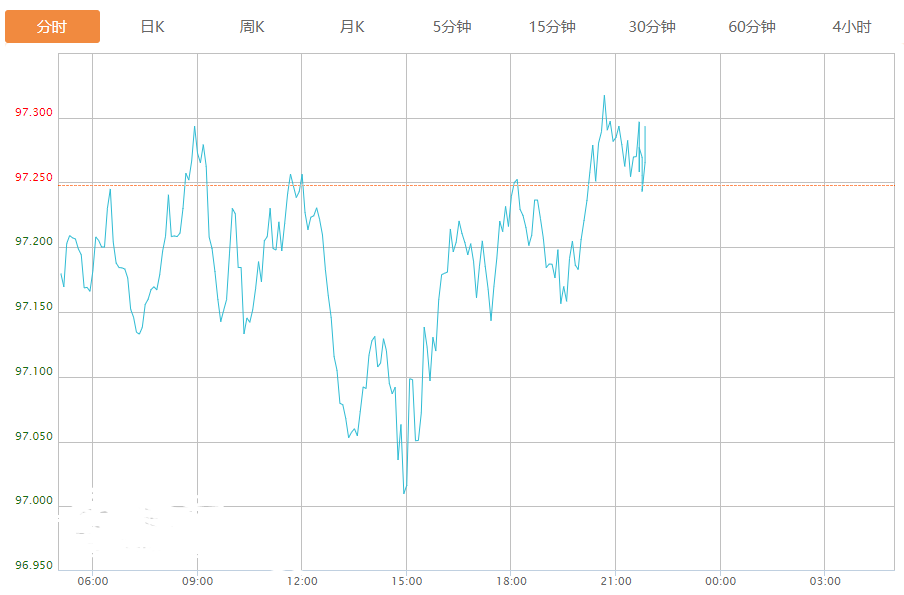Select the 分时 intraday tab
This screenshot has height=595, width=904.
[x=52, y=27]
